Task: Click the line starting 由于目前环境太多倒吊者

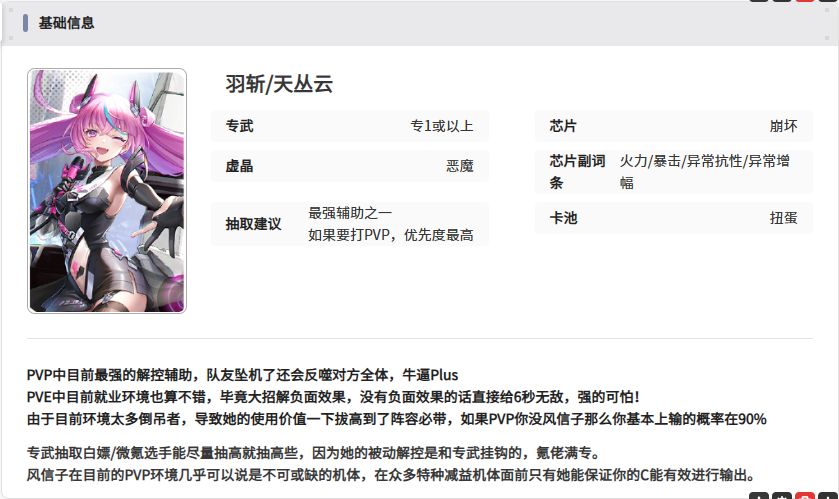Action: click(x=396, y=419)
